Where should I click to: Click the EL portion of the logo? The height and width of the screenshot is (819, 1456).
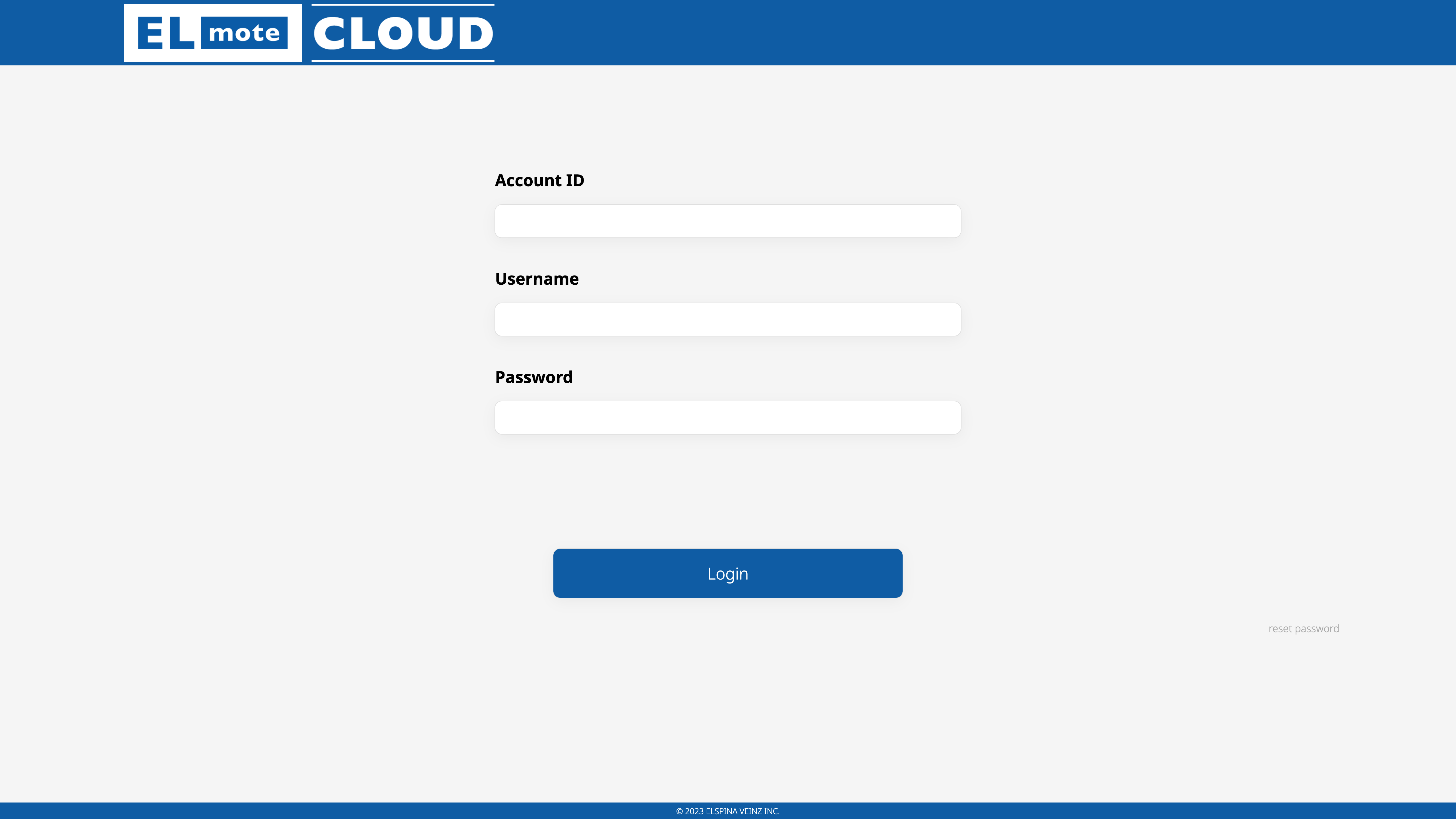click(x=166, y=32)
